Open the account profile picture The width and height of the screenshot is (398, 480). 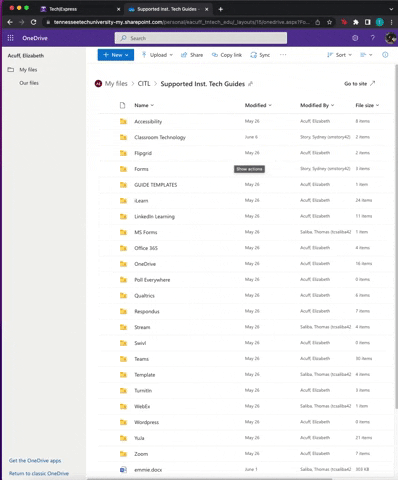(390, 38)
